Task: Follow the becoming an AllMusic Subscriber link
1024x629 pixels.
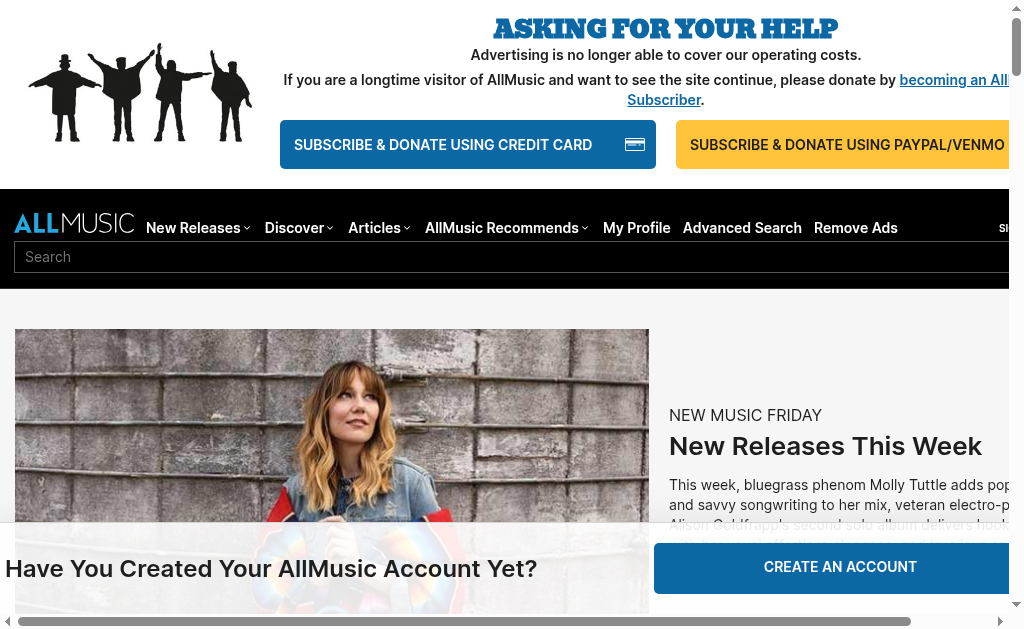Action: point(953,80)
